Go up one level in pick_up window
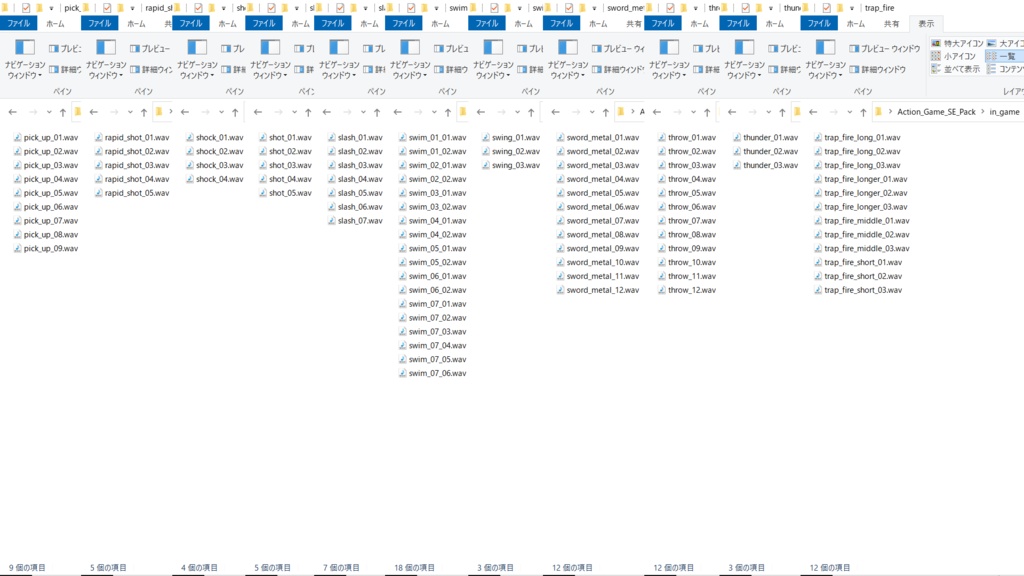The image size is (1024, 576). coord(63,112)
